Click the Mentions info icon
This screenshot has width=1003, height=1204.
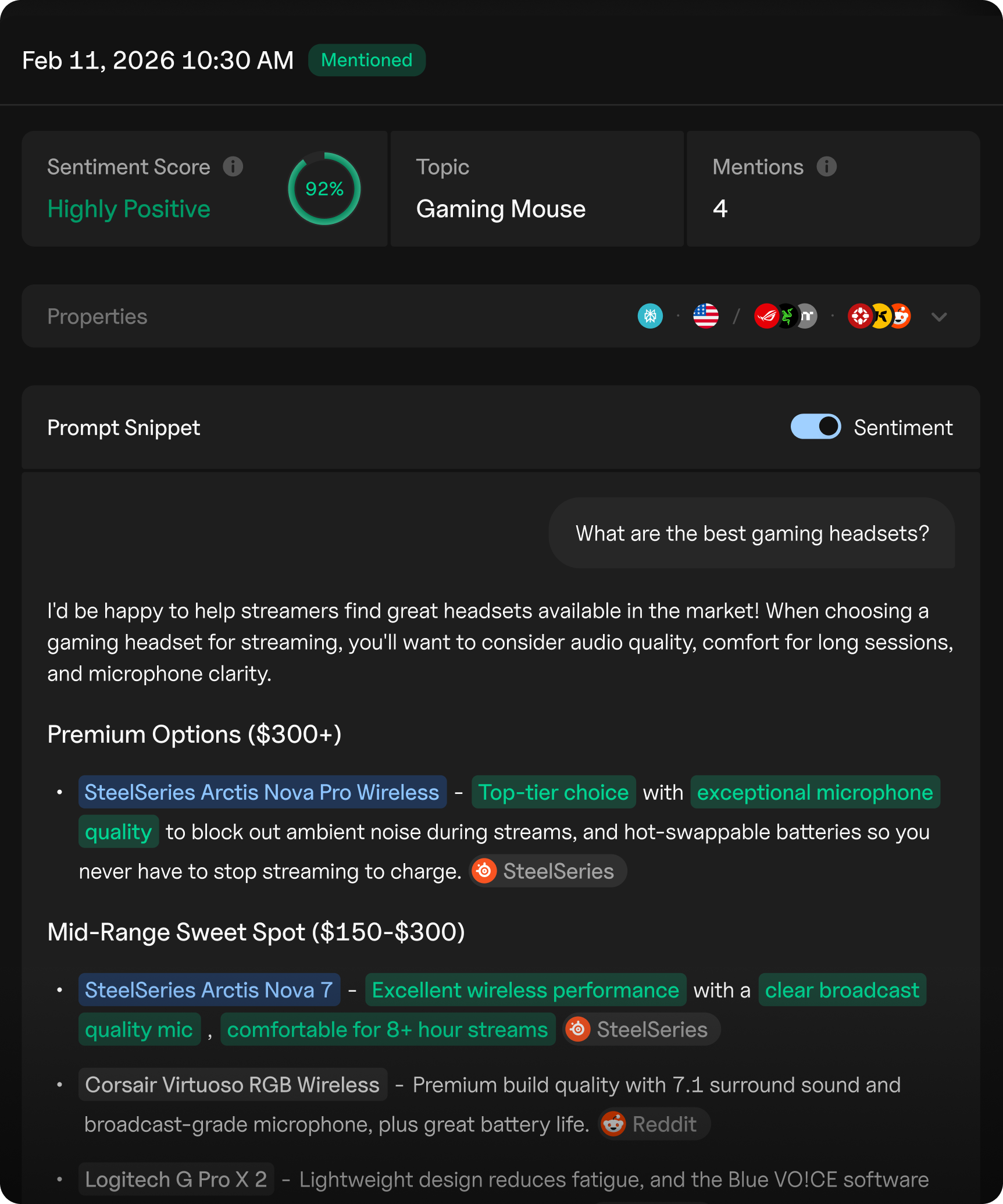click(x=826, y=167)
